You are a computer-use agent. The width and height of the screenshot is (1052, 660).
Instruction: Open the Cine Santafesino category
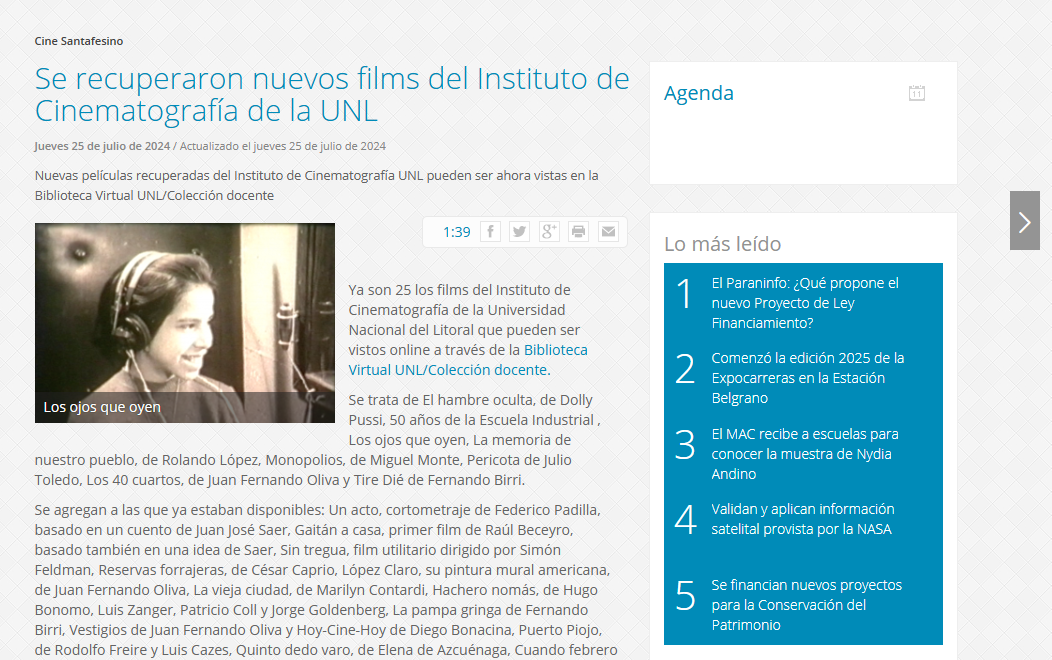coord(77,41)
